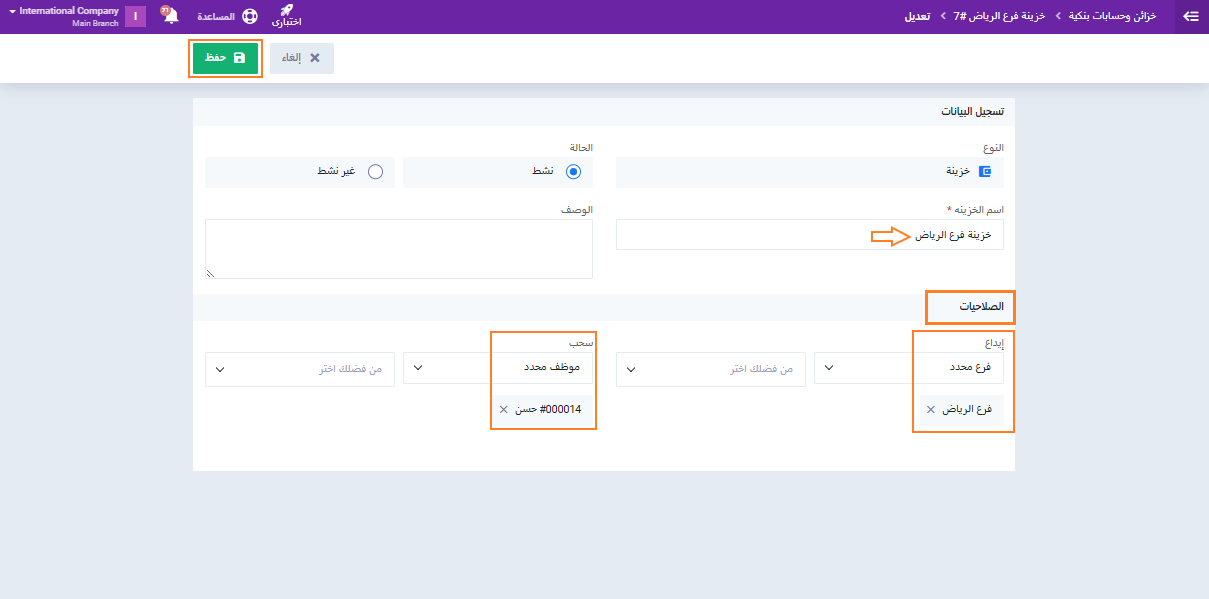The width and height of the screenshot is (1209, 599).
Task: Expand withdrawal employee من فضلك اختر selector
Action: 300,369
